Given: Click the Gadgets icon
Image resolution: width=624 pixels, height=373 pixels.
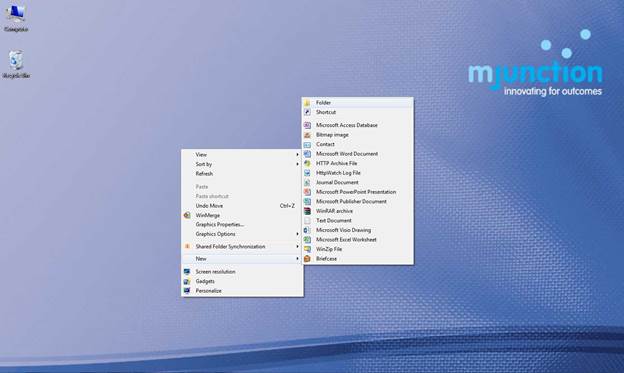Looking at the screenshot, I should (x=187, y=281).
